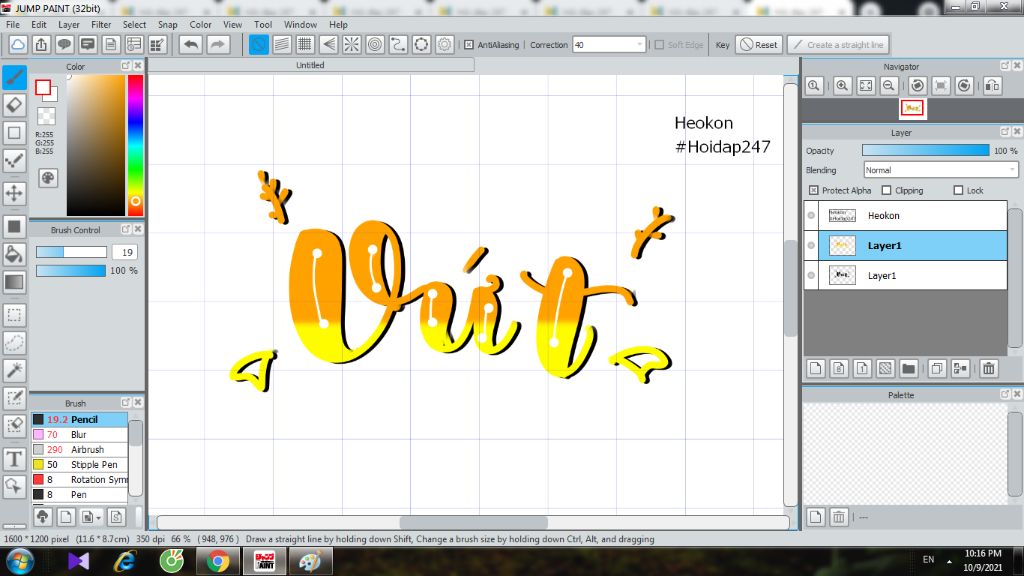
Task: Open the Blending mode dropdown
Action: [x=940, y=170]
